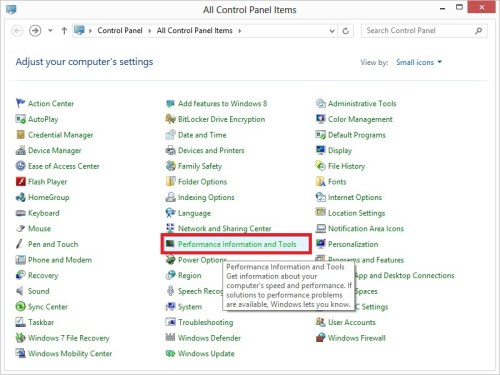
Task: Click the Display icon
Action: [x=320, y=150]
